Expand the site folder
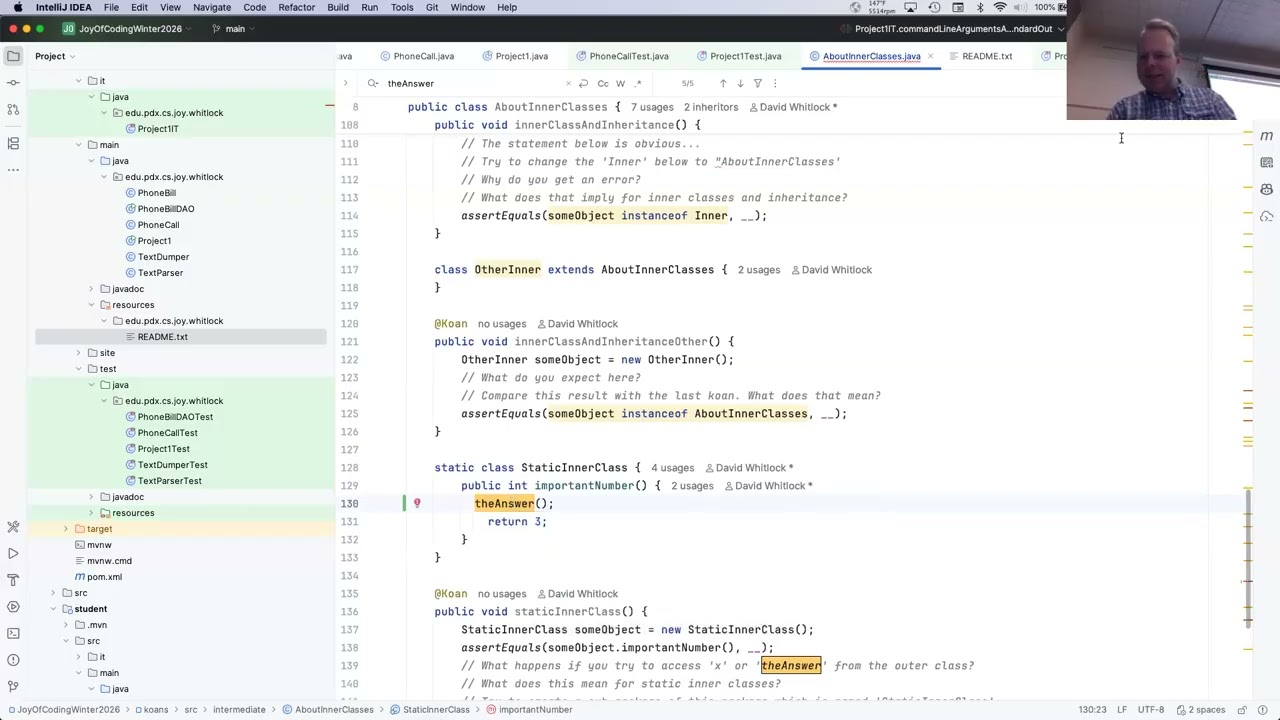The height and width of the screenshot is (720, 1280). pos(78,353)
